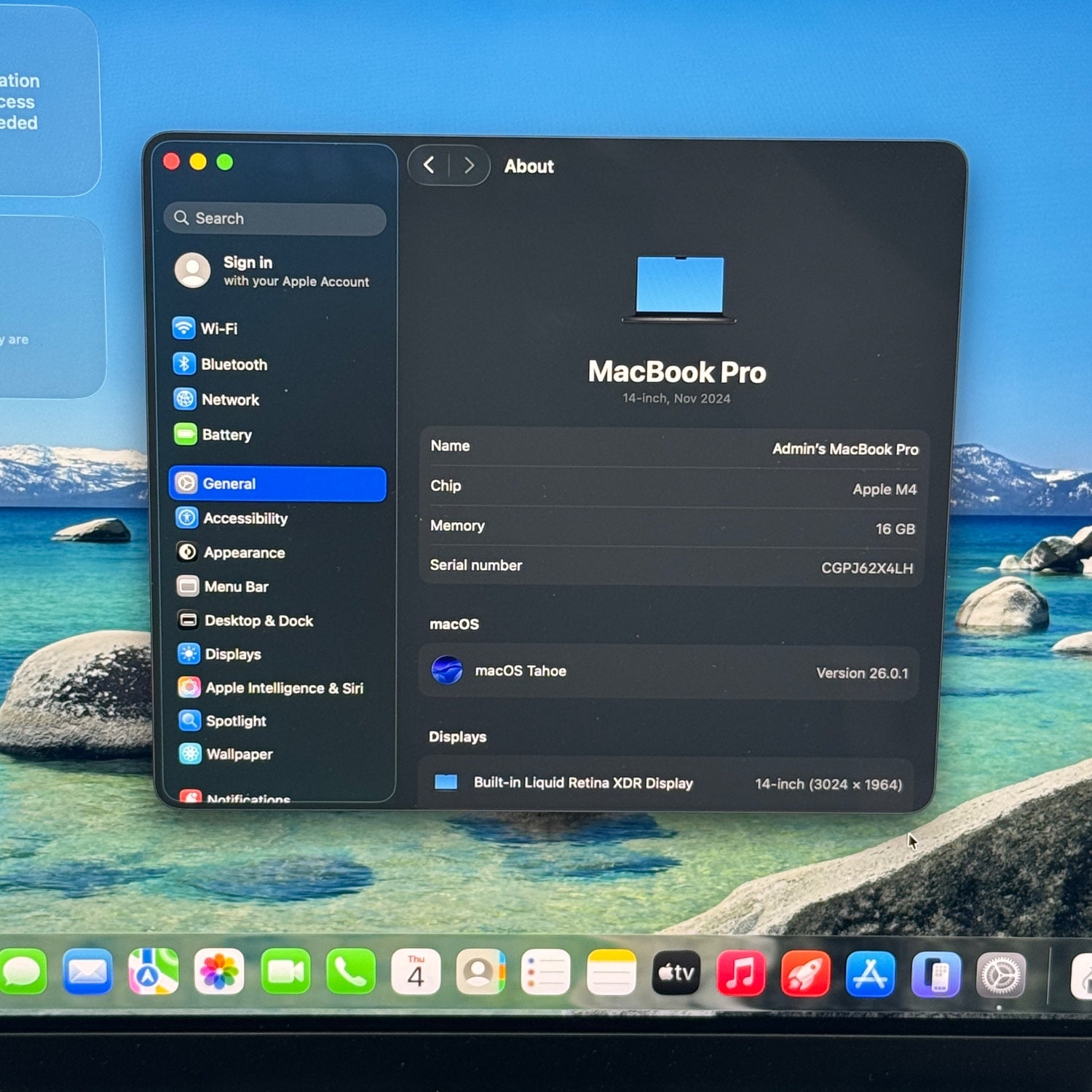This screenshot has width=1092, height=1092.
Task: Click the forward navigation chevron
Action: pyautogui.click(x=470, y=166)
